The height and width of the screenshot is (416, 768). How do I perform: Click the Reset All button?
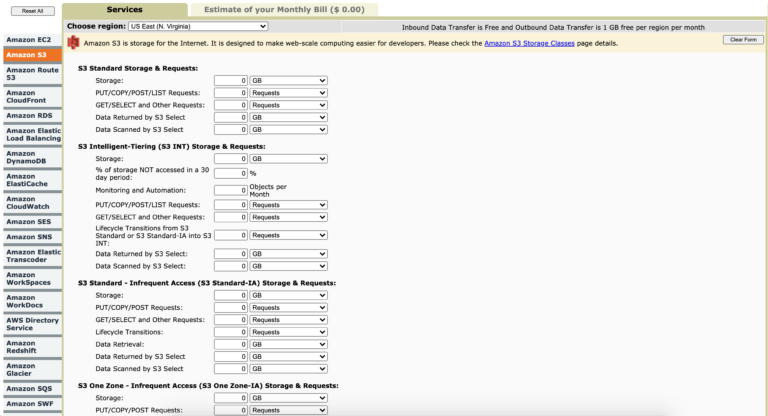coord(33,11)
